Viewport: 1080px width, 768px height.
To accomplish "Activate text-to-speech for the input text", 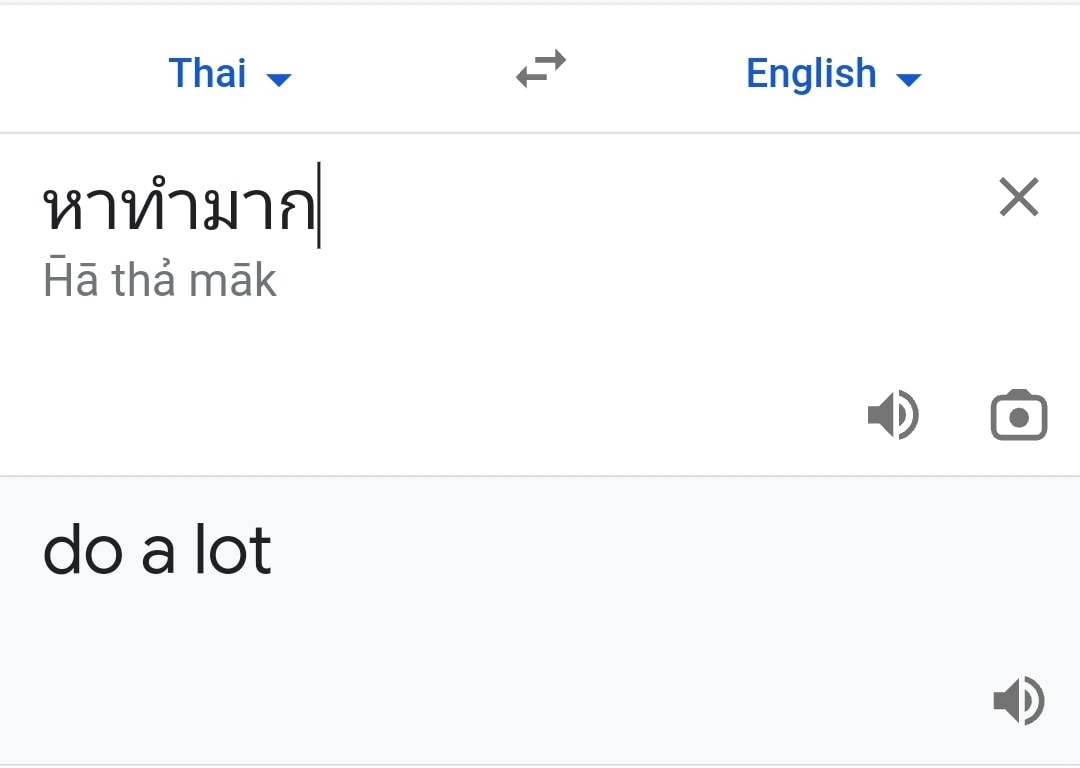I will tap(893, 415).
